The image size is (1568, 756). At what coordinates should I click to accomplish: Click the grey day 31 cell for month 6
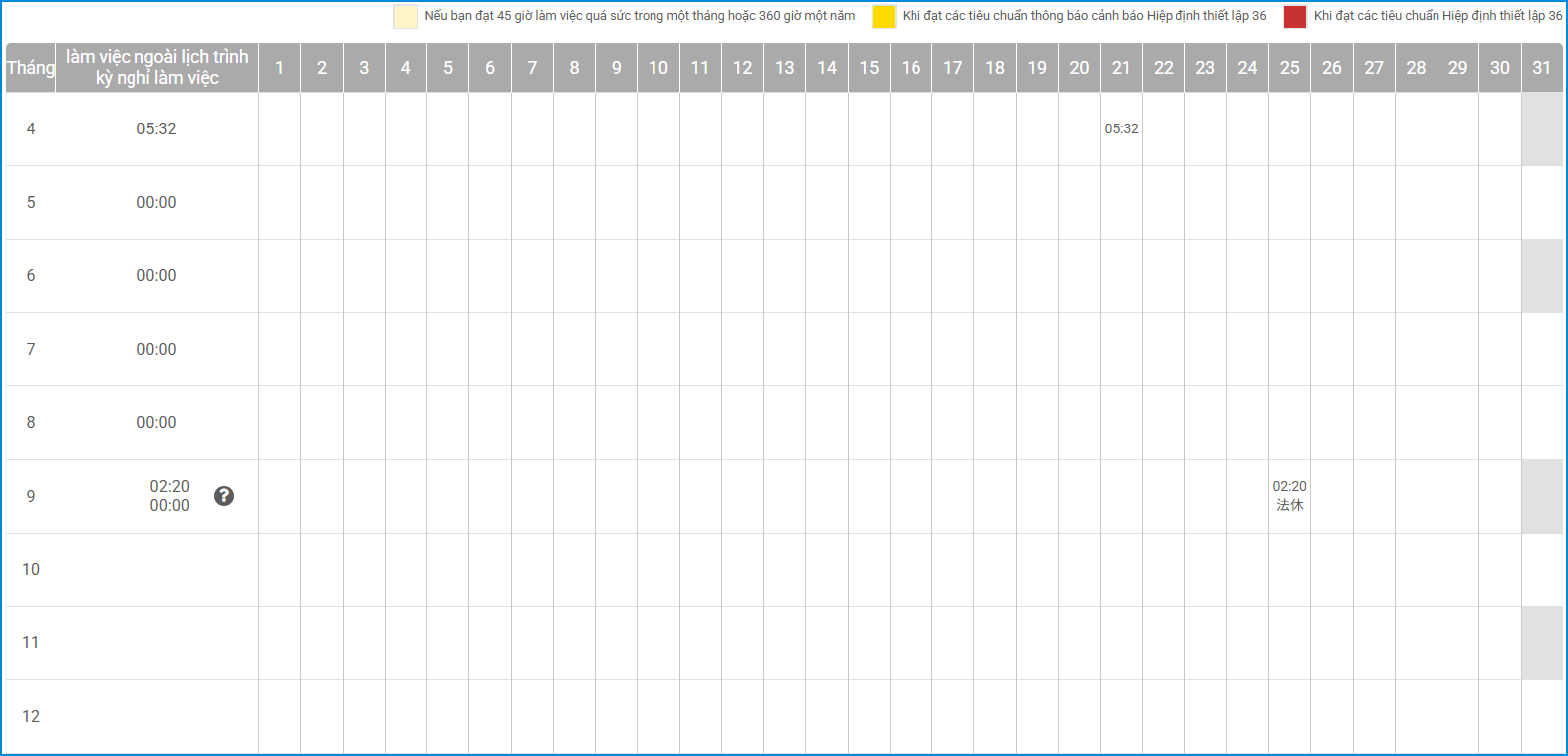click(x=1541, y=276)
